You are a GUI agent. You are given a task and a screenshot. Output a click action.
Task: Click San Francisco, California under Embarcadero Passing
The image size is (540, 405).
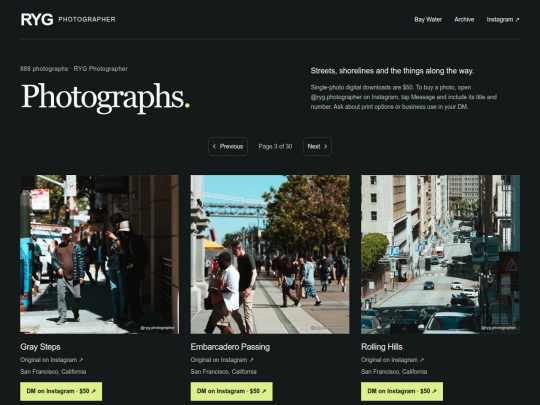224,372
